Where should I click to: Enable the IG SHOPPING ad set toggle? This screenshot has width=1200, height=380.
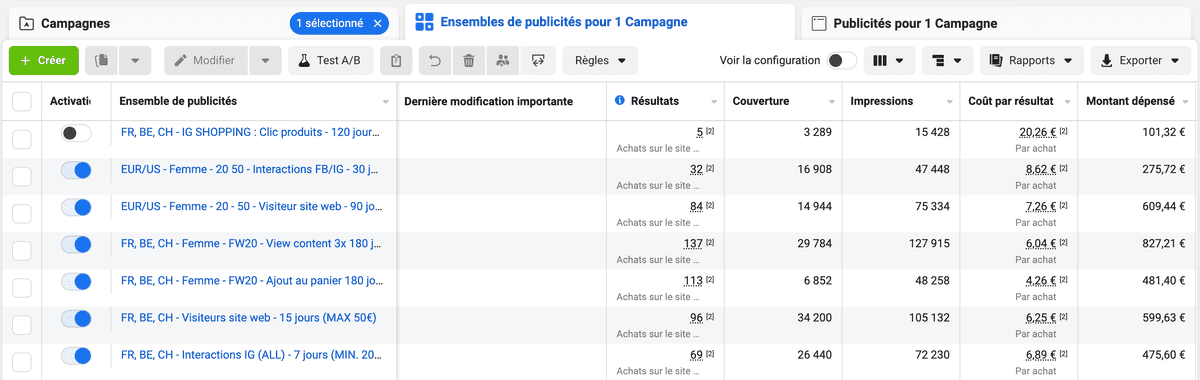[x=76, y=133]
